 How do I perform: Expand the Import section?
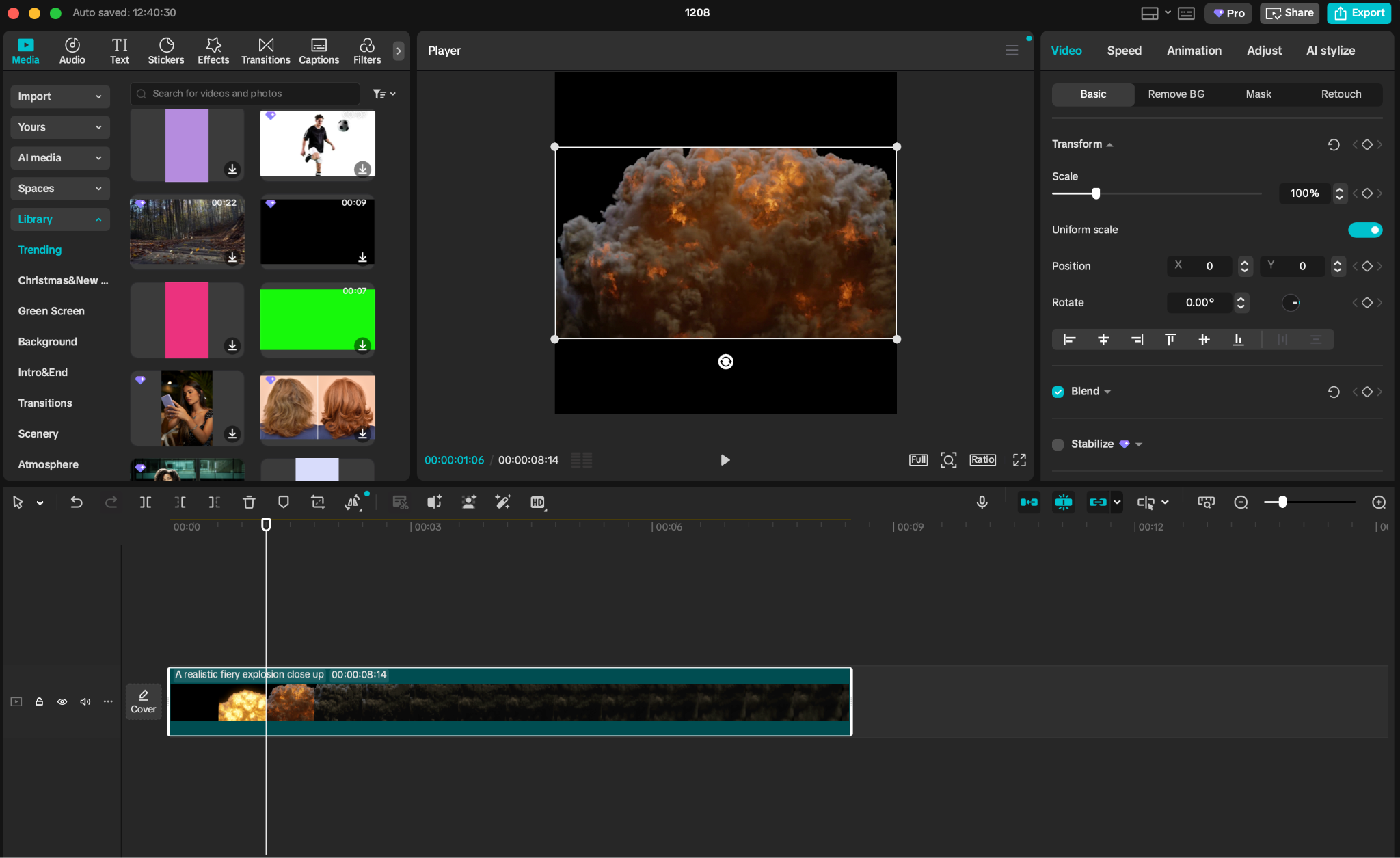(59, 96)
